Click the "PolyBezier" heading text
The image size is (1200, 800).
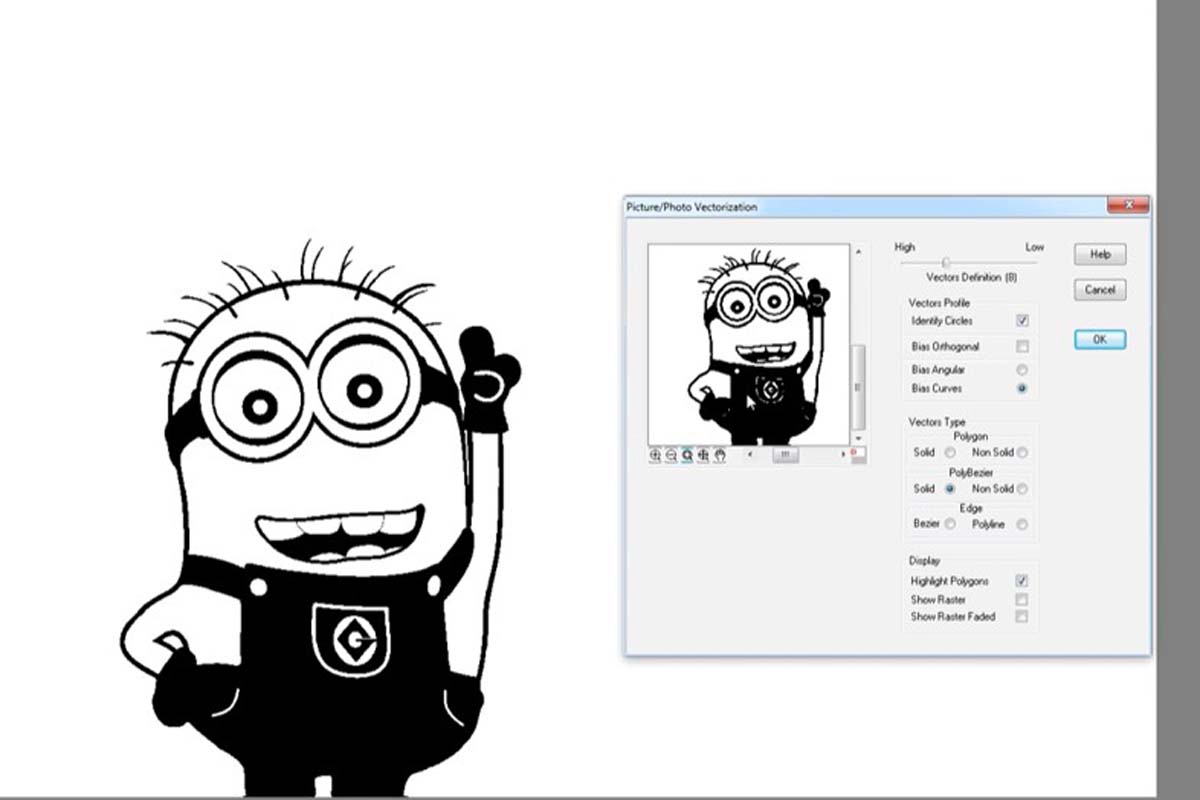pyautogui.click(x=972, y=472)
